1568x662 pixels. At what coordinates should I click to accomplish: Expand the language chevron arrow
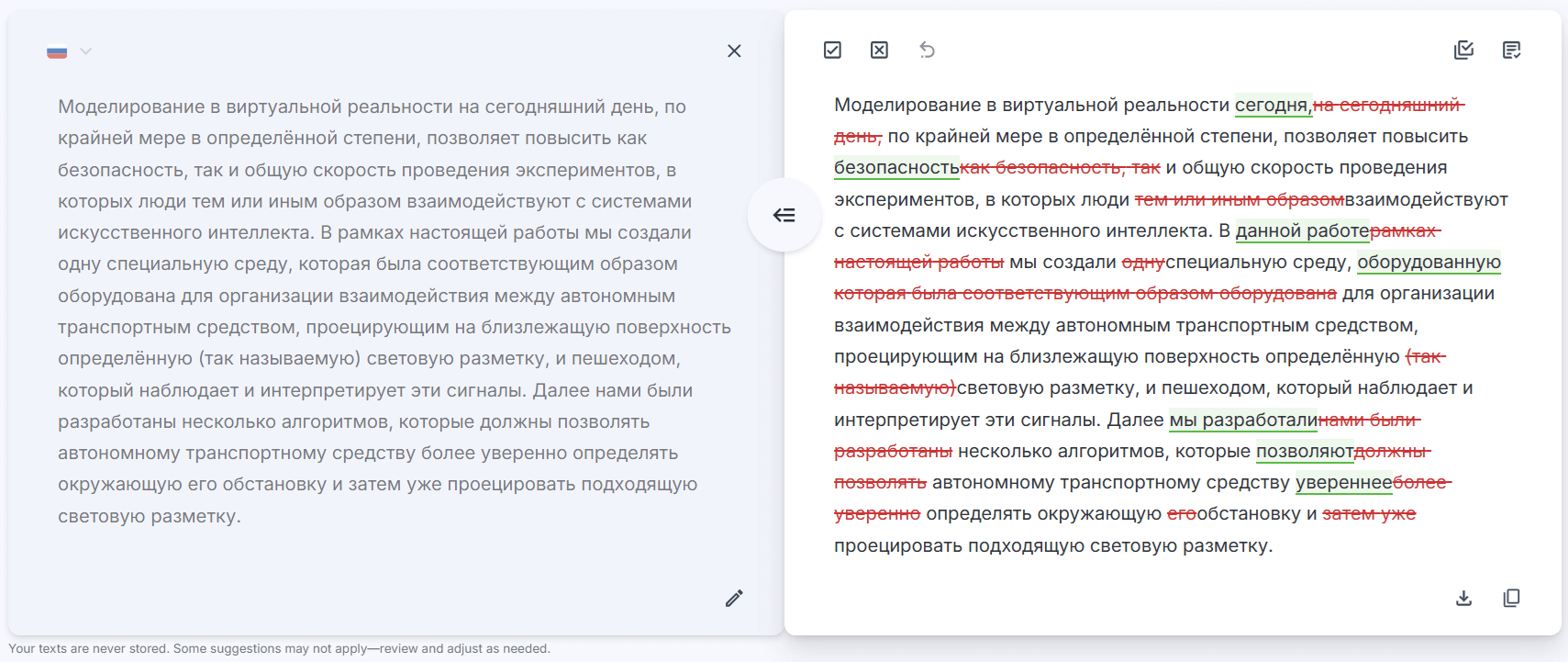[x=85, y=51]
